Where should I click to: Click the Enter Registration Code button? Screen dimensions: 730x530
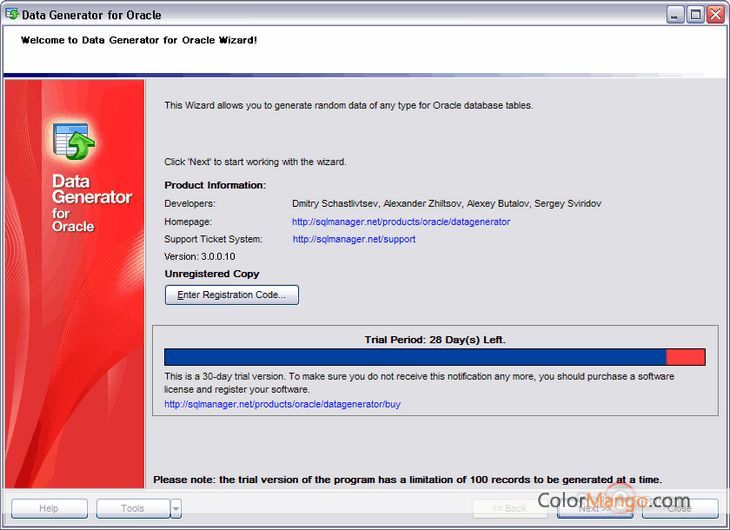(232, 295)
